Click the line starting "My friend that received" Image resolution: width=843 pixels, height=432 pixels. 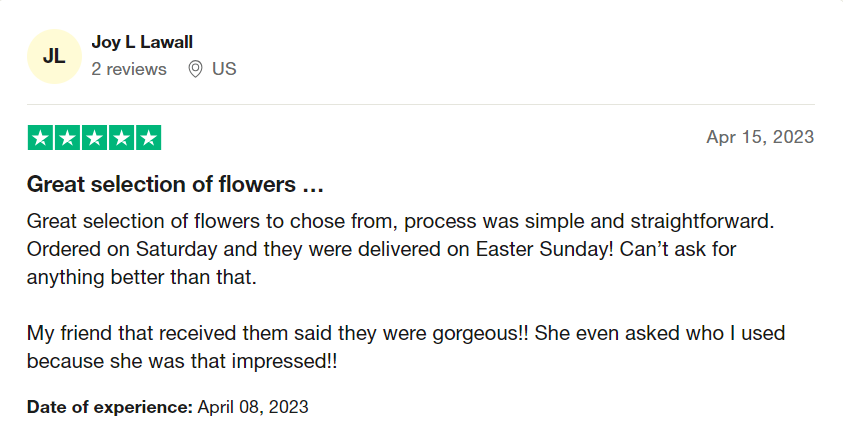tap(405, 334)
